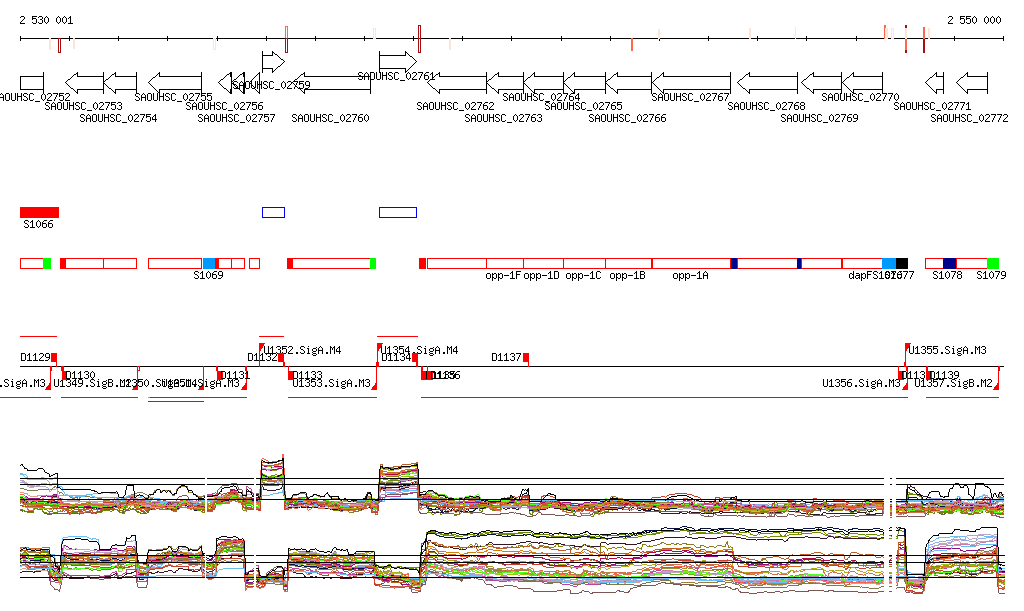Click the D1133 terminator marker
The width and height of the screenshot is (1024, 611).
coord(291,375)
